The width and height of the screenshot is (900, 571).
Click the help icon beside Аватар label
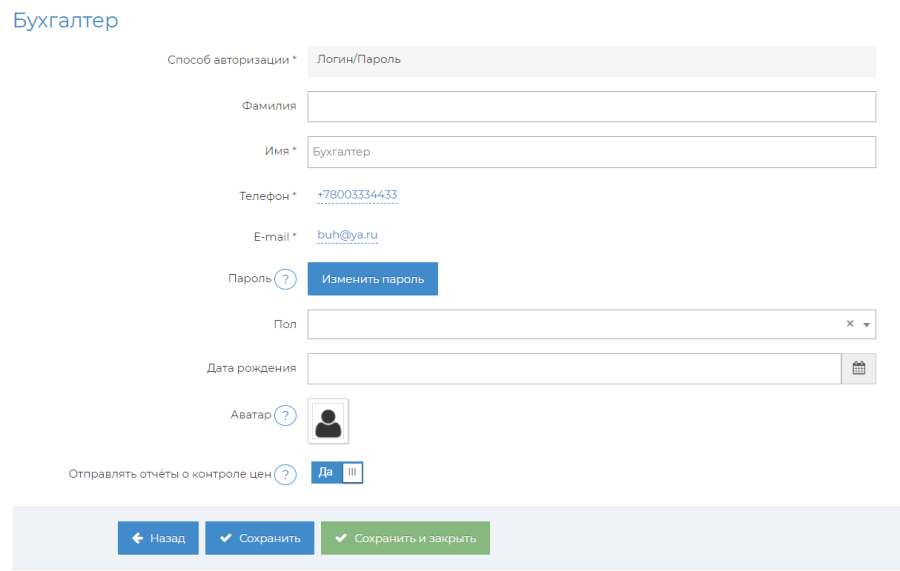coord(285,415)
